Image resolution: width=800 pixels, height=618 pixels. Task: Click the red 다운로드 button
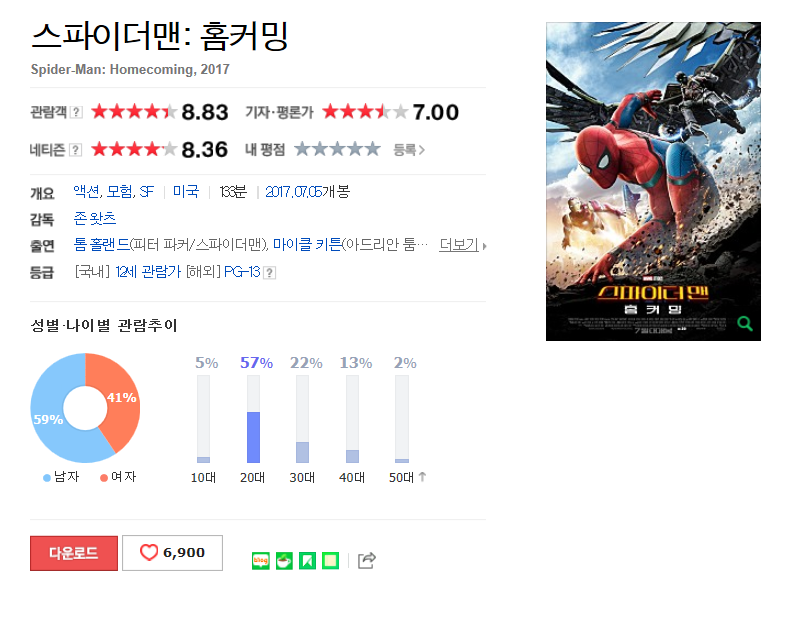point(74,553)
